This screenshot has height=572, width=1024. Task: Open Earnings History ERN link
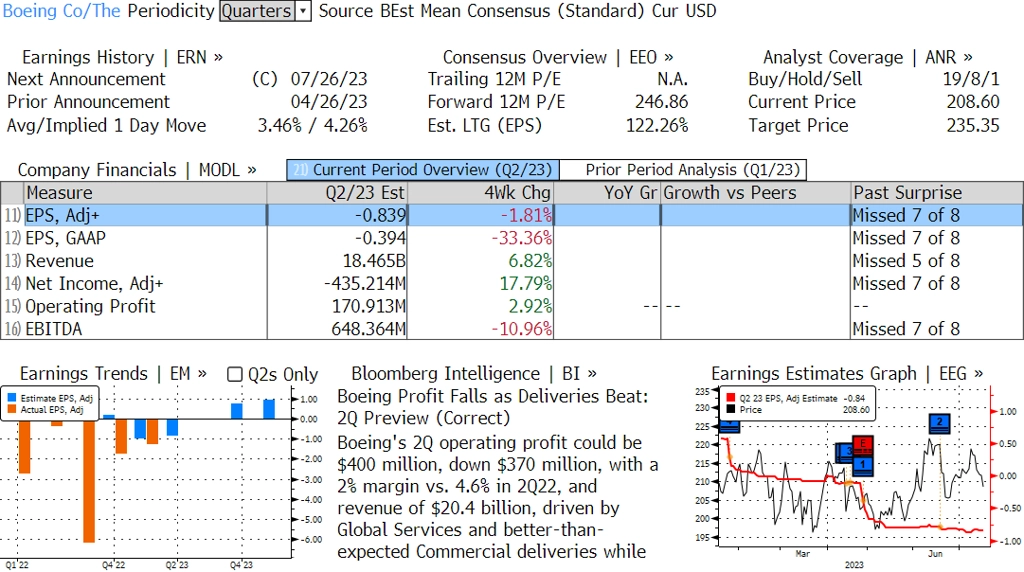[x=122, y=57]
